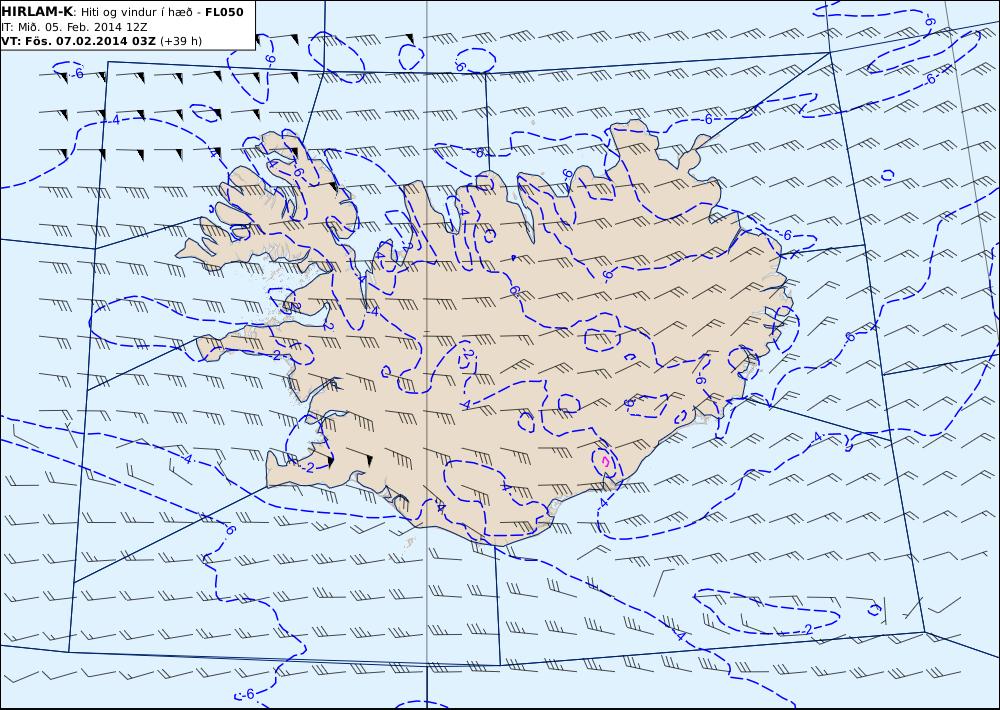Click the "IT: Mið. 05. Feb. 2014 12Z" line
Screen dimensions: 1000x710
(75, 27)
